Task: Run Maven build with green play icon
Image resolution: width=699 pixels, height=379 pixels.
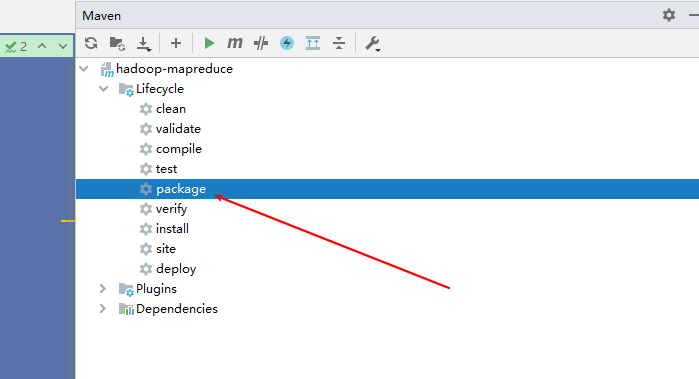Action: (209, 43)
